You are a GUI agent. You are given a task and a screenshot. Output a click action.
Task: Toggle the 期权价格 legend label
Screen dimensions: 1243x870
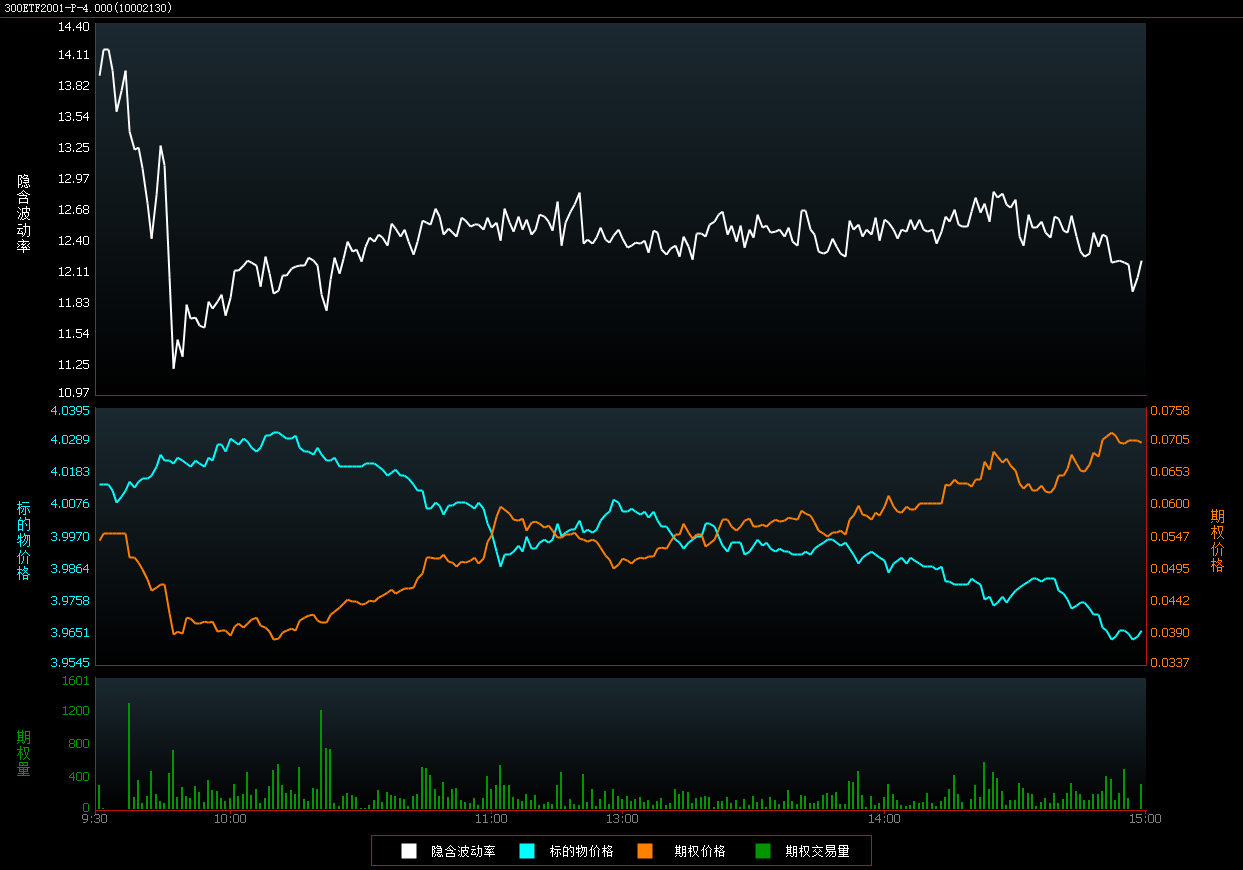700,851
